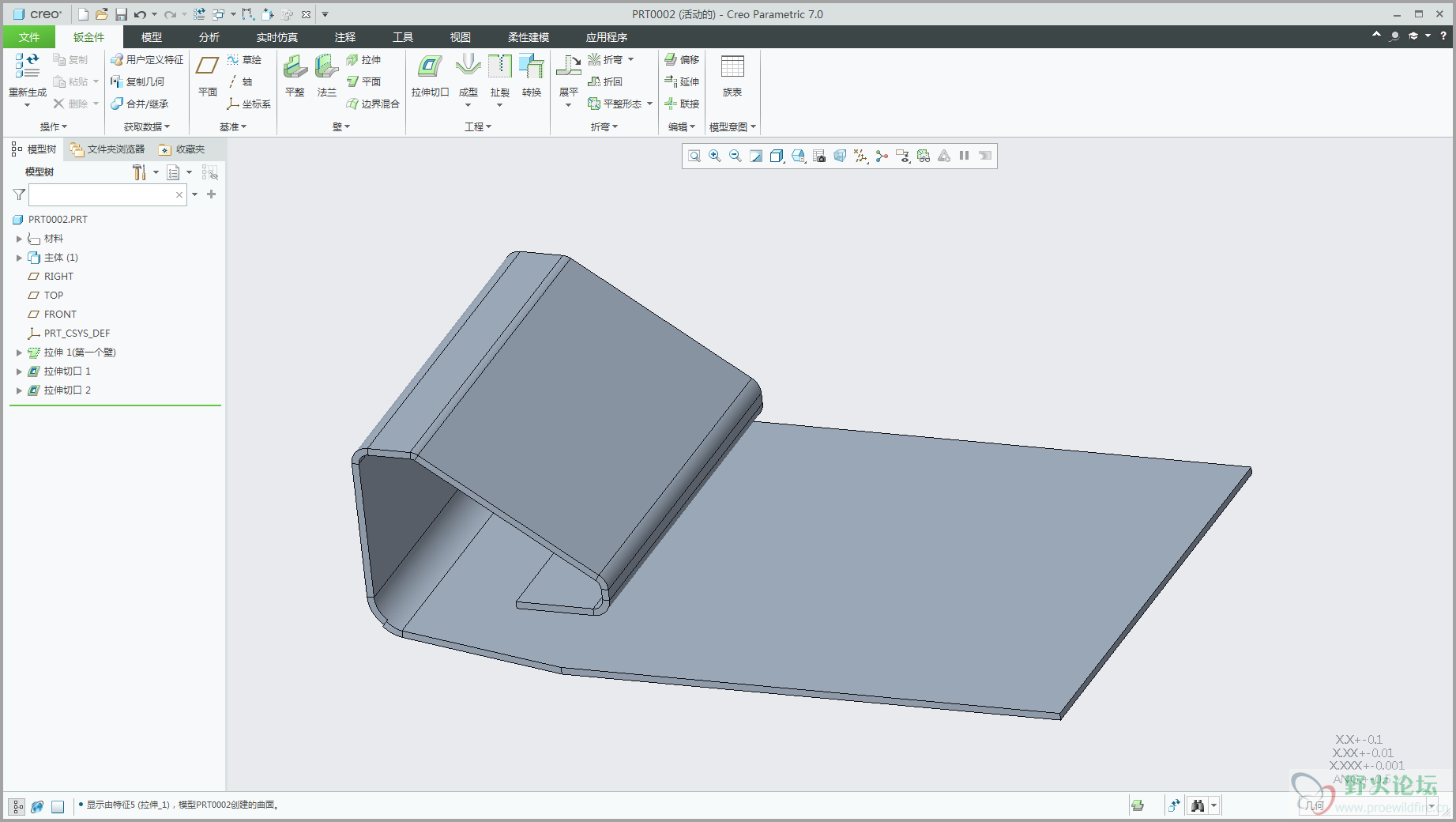Click the Undo arrow icon
The width and height of the screenshot is (1456, 822).
click(x=140, y=14)
